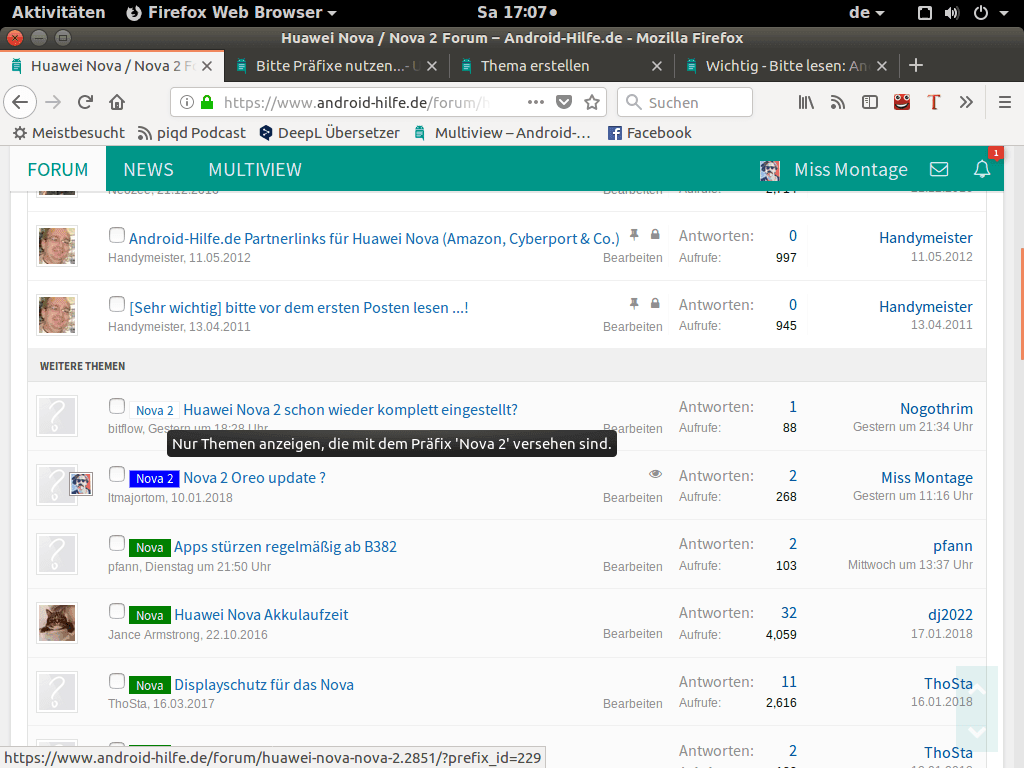This screenshot has height=768, width=1024.
Task: Open page actions three-dot menu
Action: pos(536,102)
